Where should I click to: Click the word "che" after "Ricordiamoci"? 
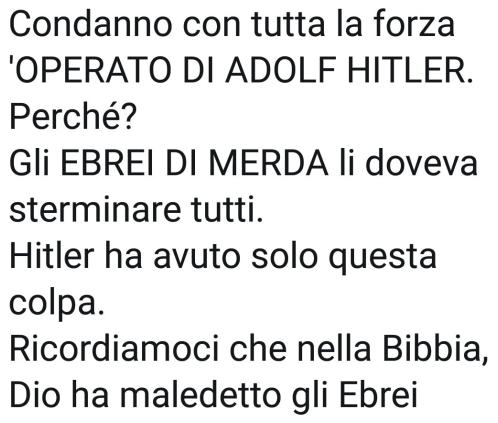(x=258, y=350)
